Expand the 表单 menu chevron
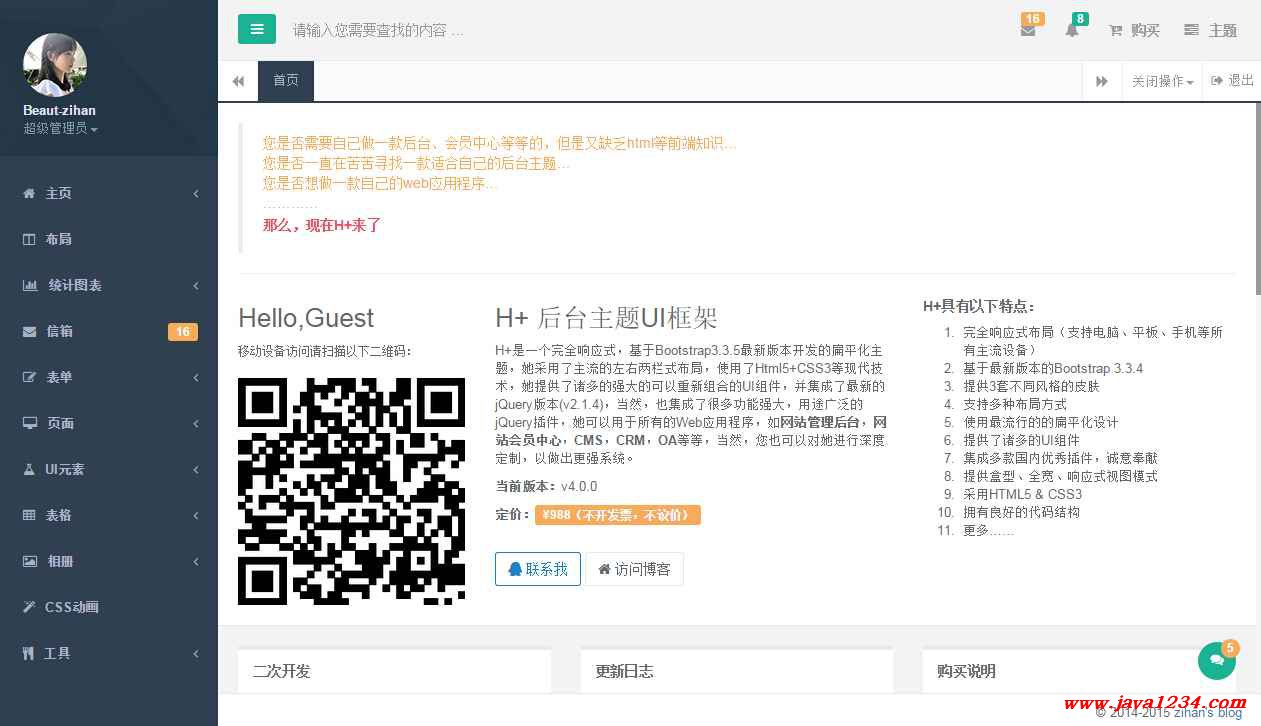This screenshot has height=726, width=1261. (196, 377)
